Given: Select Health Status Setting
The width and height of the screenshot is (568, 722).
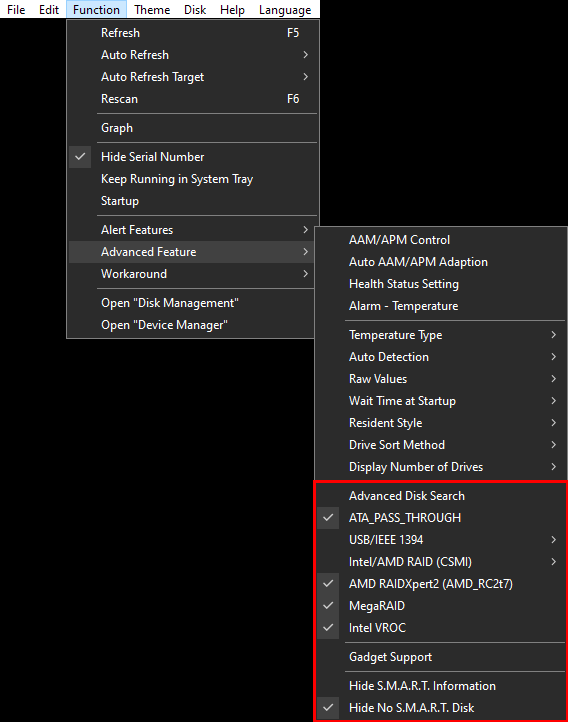Looking at the screenshot, I should [x=441, y=284].
